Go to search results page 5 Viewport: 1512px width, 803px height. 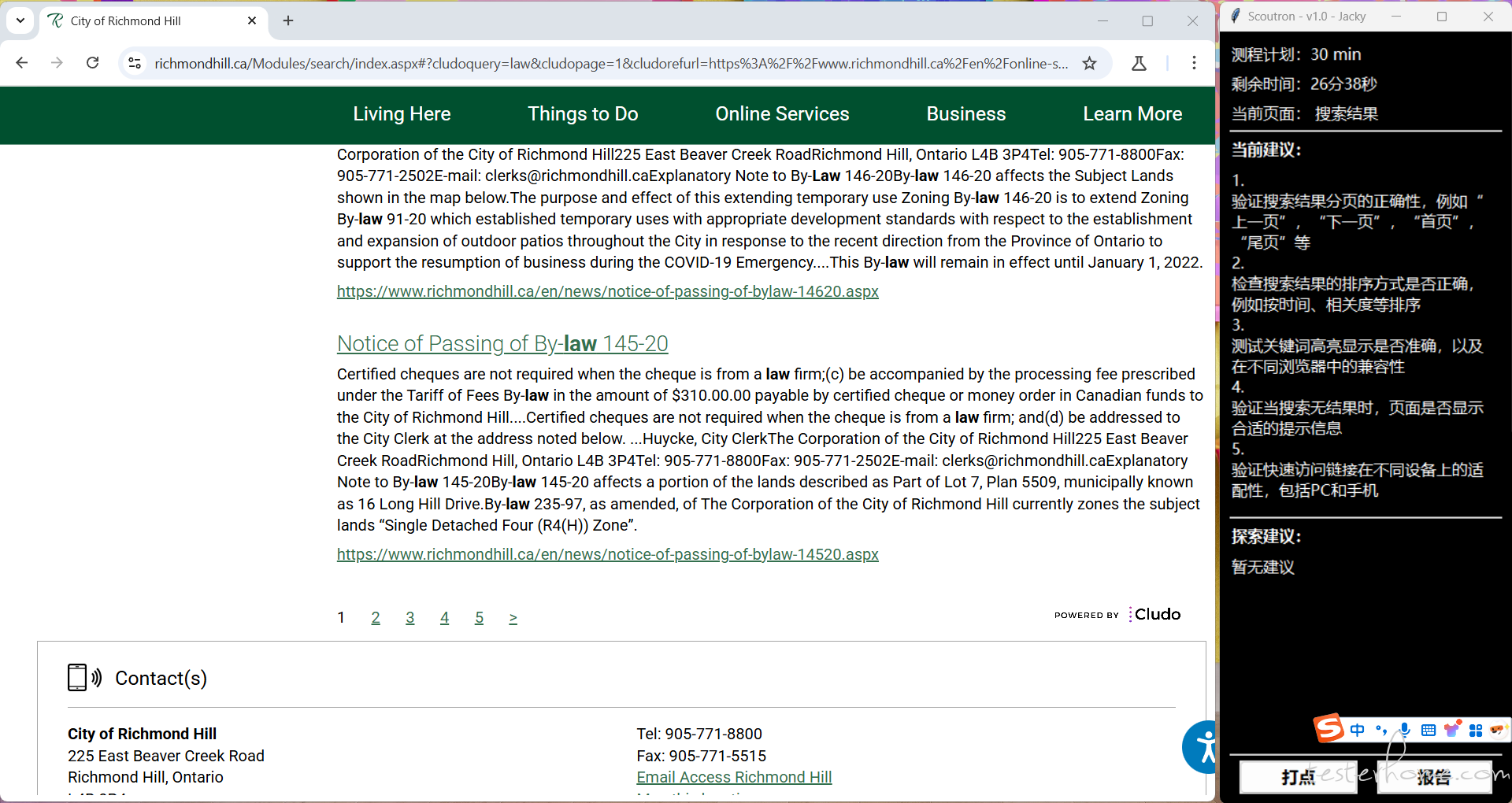[479, 618]
